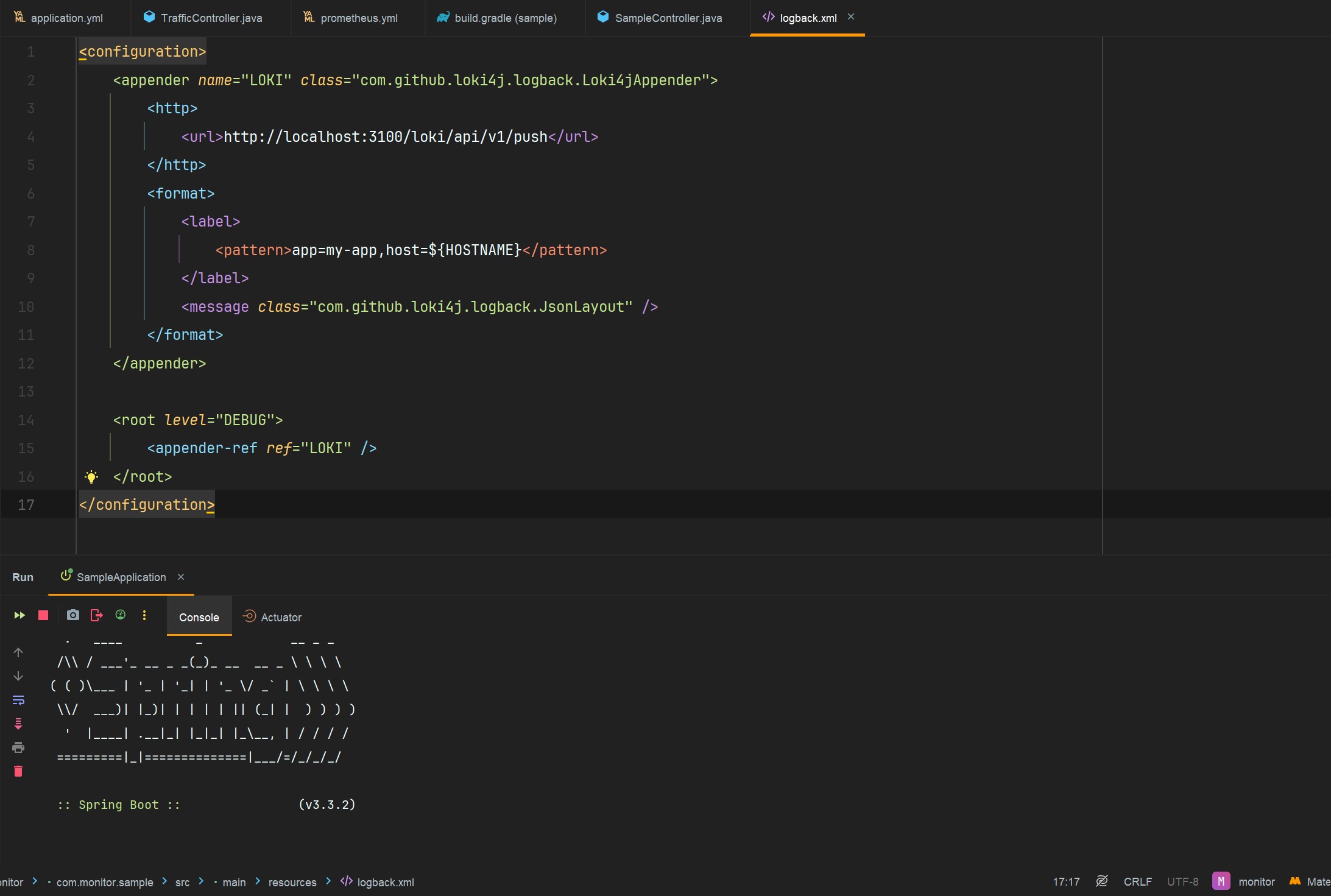Toggle scroll to end of console
1331x896 pixels.
point(18,724)
